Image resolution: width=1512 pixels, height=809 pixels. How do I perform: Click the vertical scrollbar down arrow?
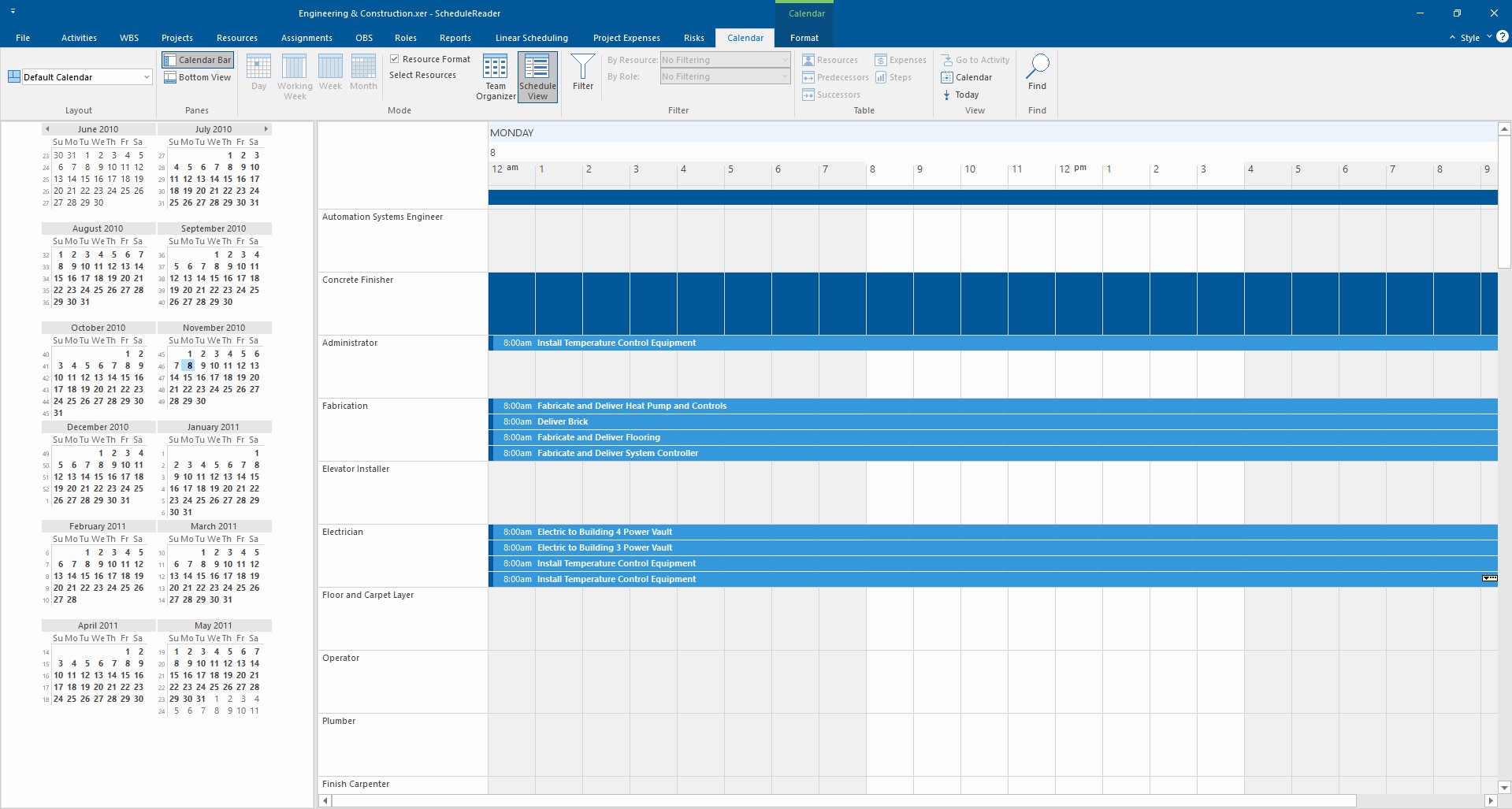pos(1504,787)
